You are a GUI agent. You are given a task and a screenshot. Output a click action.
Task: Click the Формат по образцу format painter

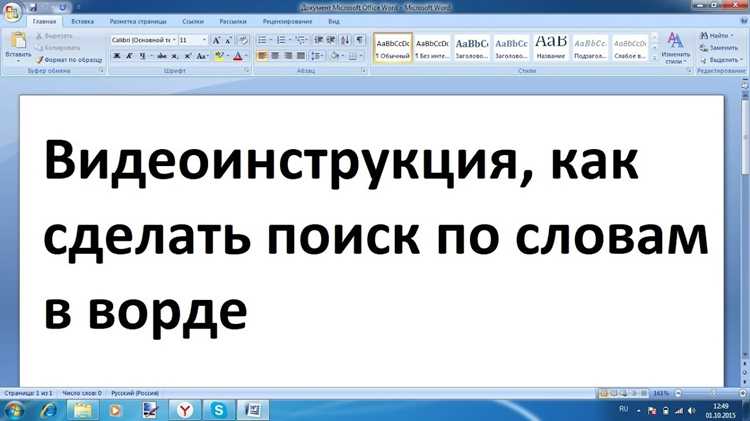point(69,60)
